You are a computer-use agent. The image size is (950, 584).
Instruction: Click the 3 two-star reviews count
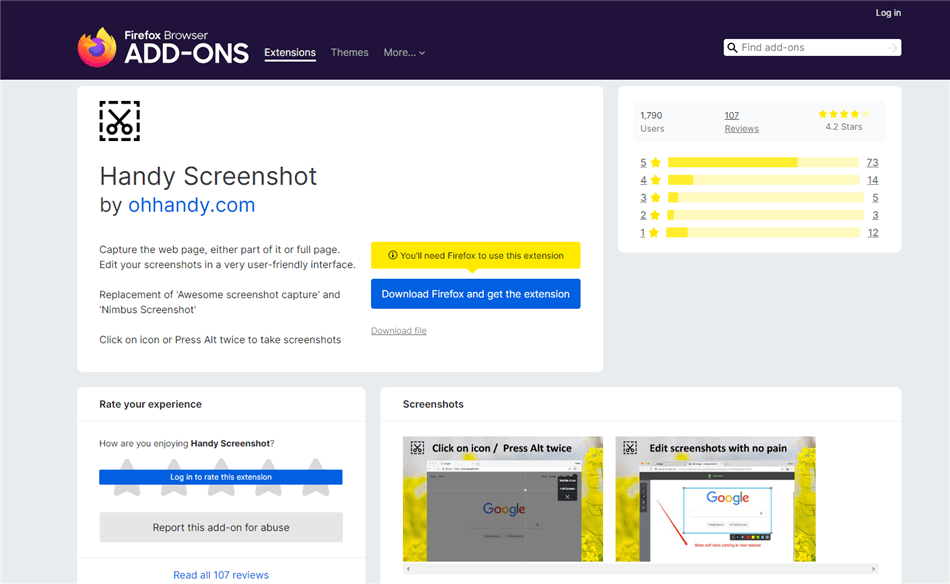tap(875, 215)
